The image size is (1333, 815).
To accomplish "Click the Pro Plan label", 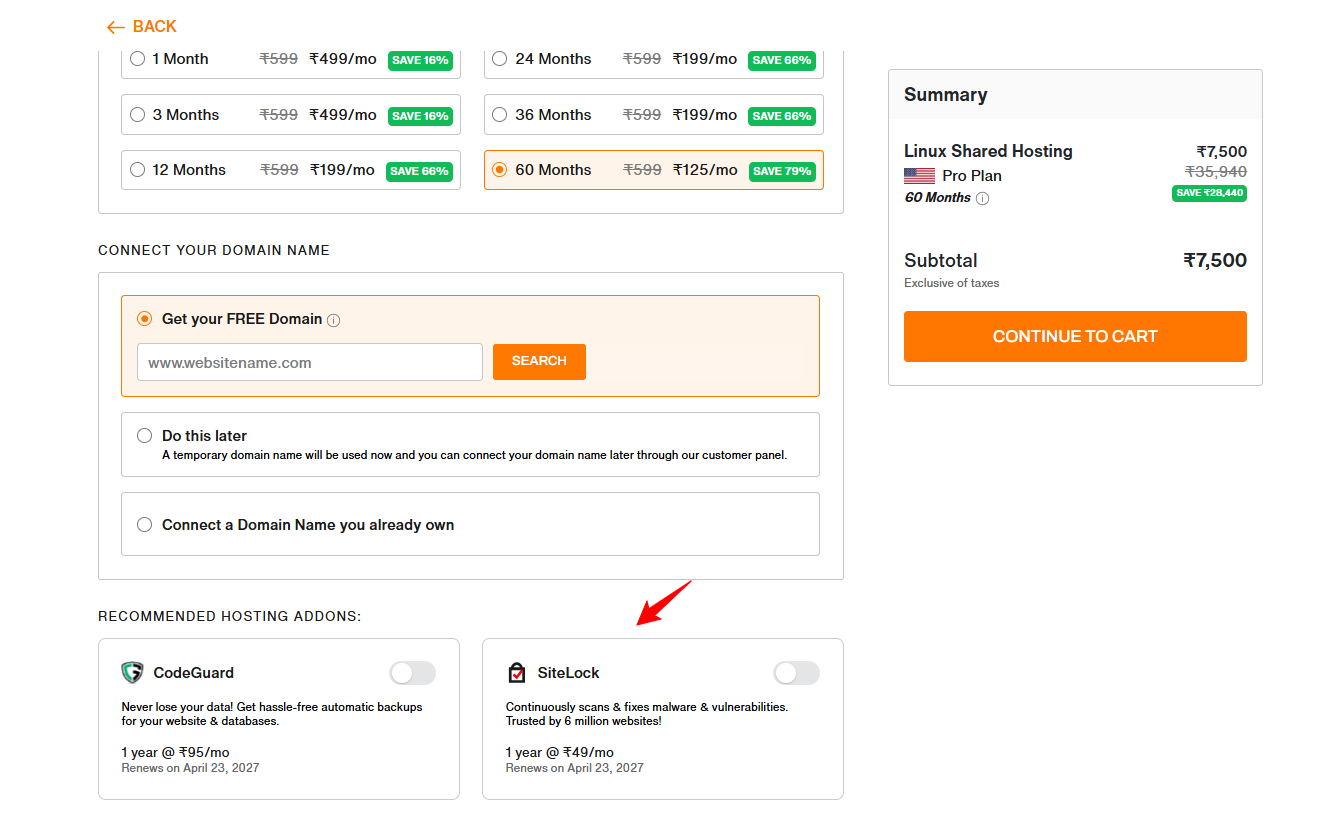I will pyautogui.click(x=972, y=176).
